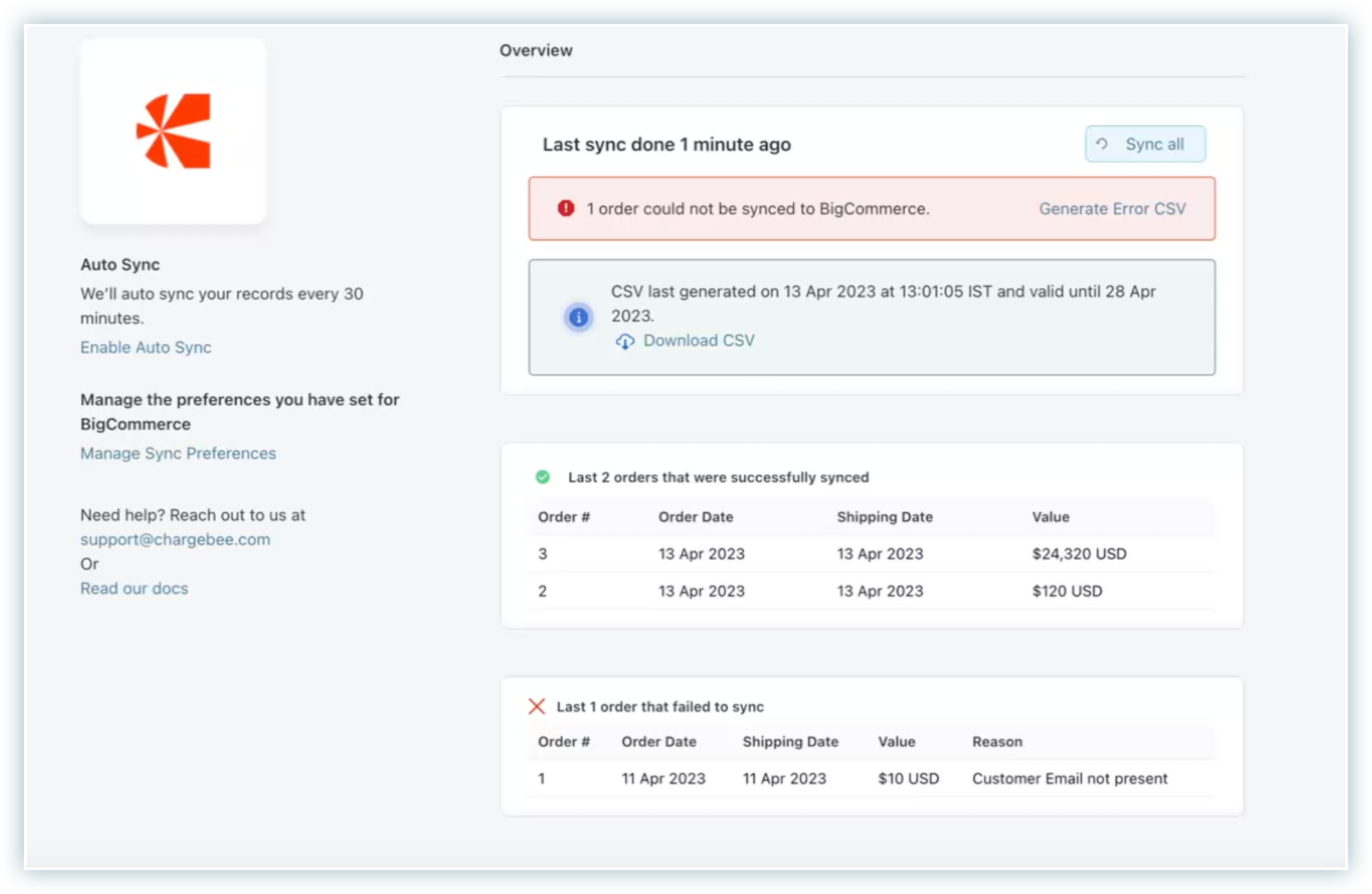The image size is (1372, 894).
Task: Download CSV via the link
Action: click(x=698, y=341)
